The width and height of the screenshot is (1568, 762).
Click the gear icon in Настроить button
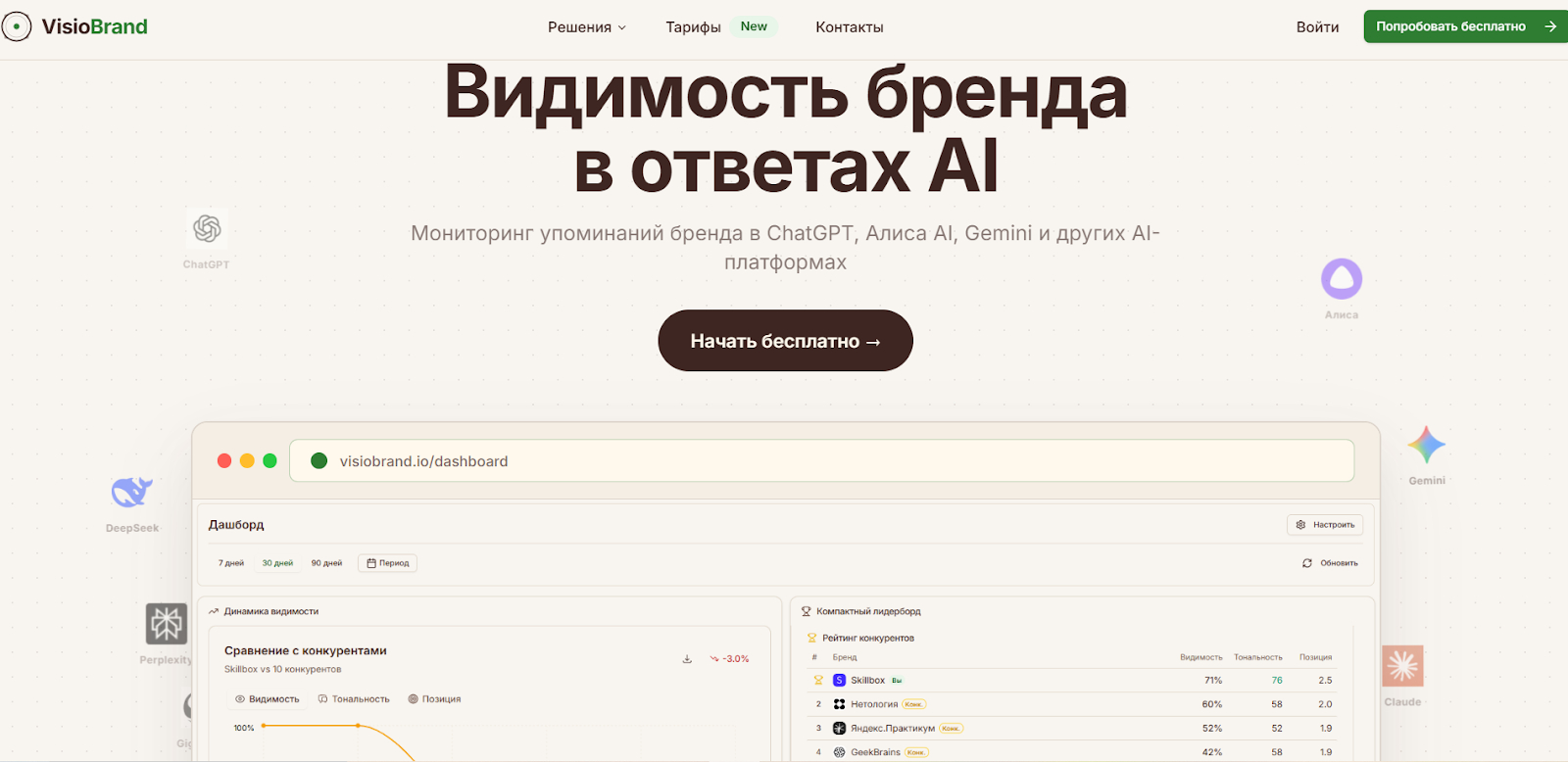(1300, 525)
